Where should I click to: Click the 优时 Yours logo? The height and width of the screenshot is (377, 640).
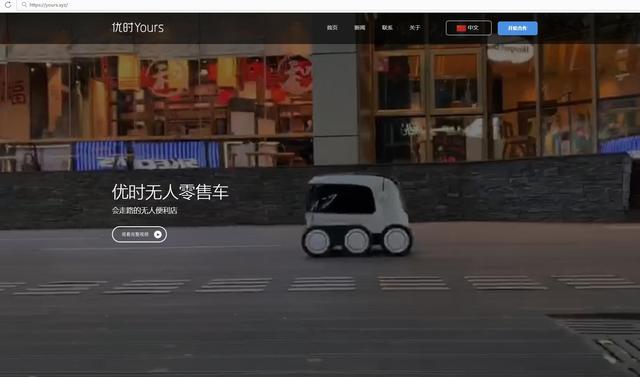point(138,27)
